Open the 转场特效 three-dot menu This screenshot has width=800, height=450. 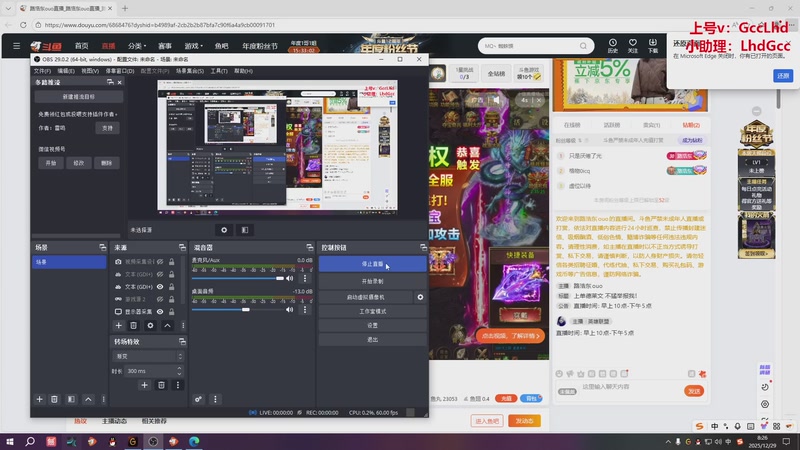click(178, 385)
